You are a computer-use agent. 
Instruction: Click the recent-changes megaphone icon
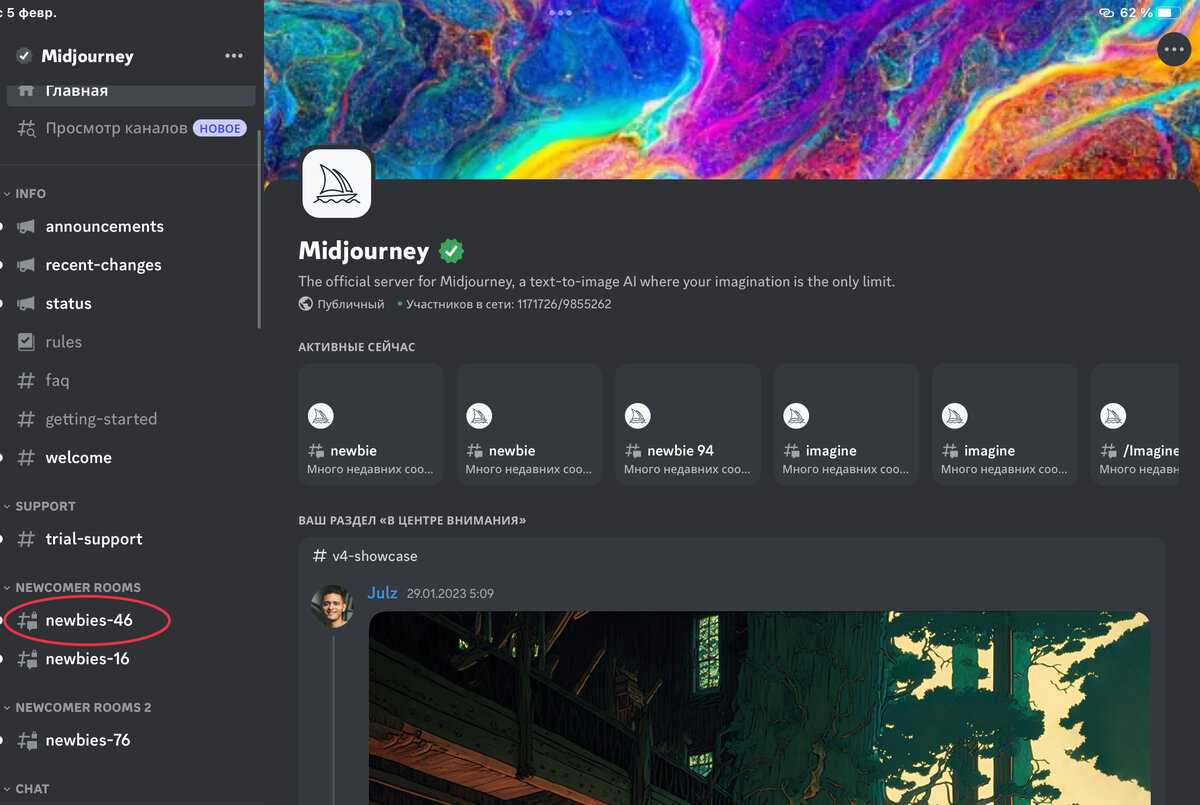coord(27,265)
